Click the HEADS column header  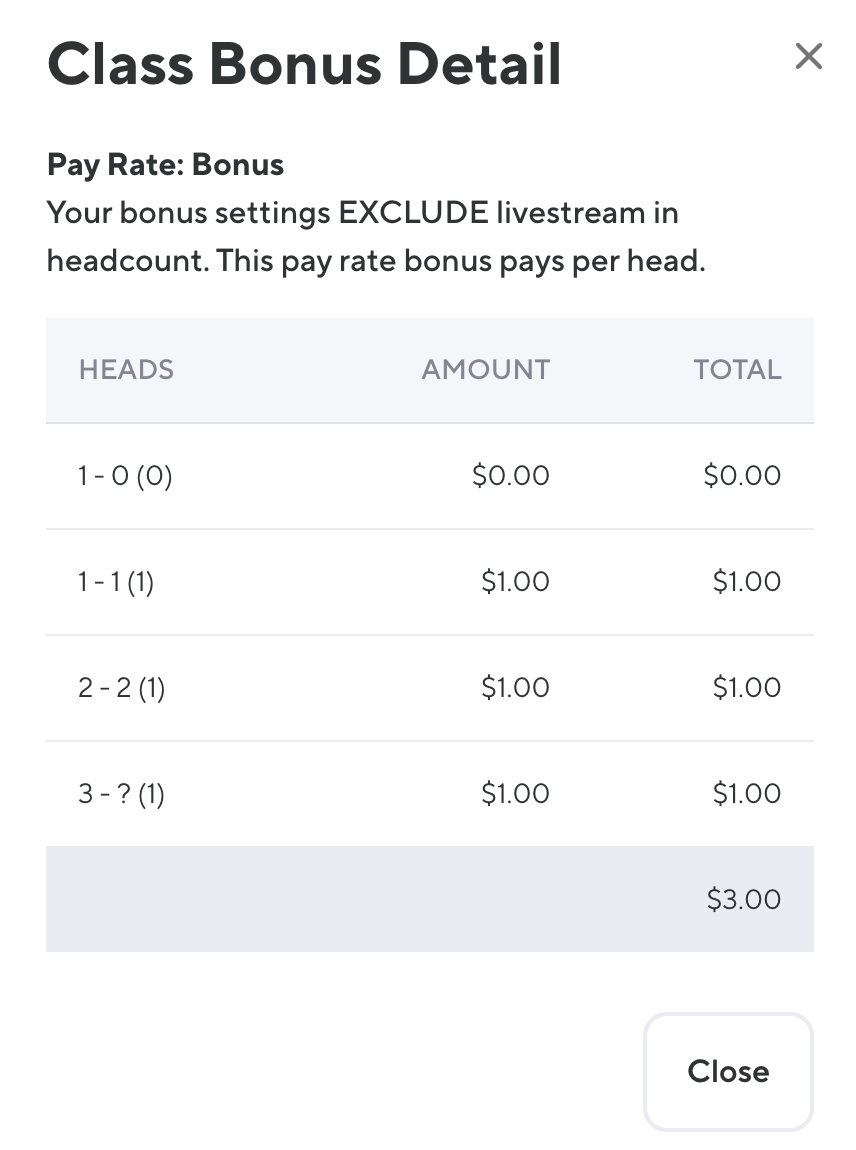point(126,370)
